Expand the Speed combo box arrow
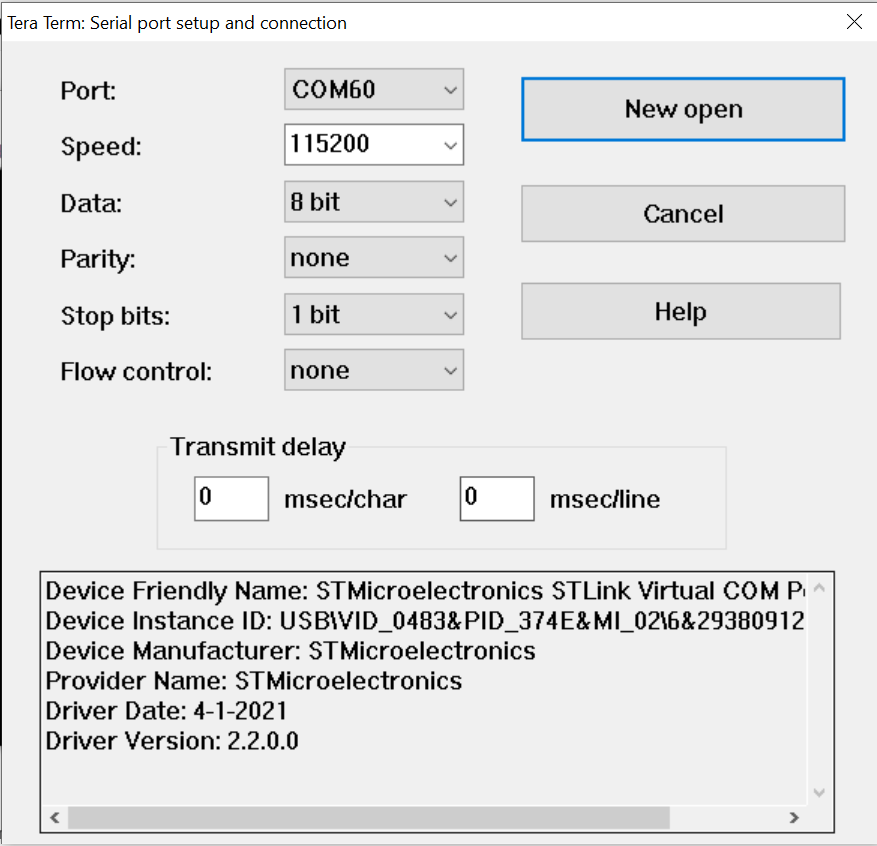Image resolution: width=877 pixels, height=846 pixels. tap(449, 146)
